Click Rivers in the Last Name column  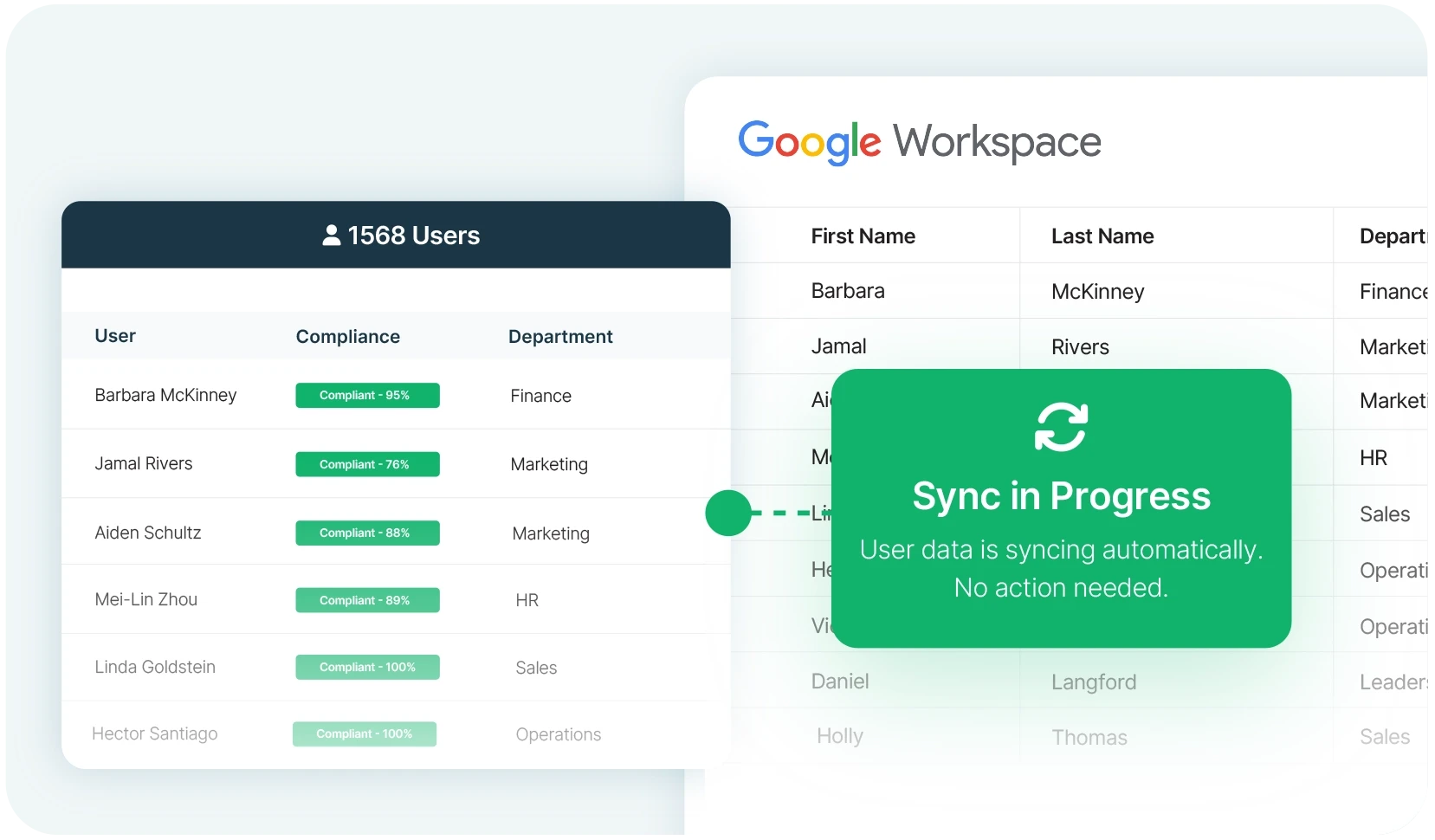(1080, 347)
